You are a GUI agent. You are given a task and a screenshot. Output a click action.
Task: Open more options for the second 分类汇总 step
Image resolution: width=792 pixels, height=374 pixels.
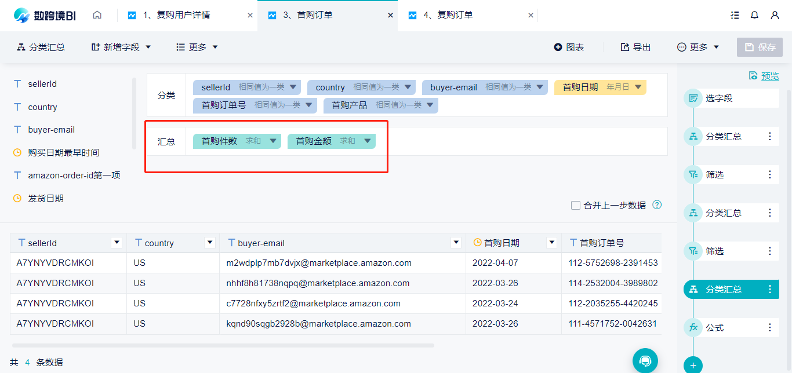pyautogui.click(x=770, y=213)
